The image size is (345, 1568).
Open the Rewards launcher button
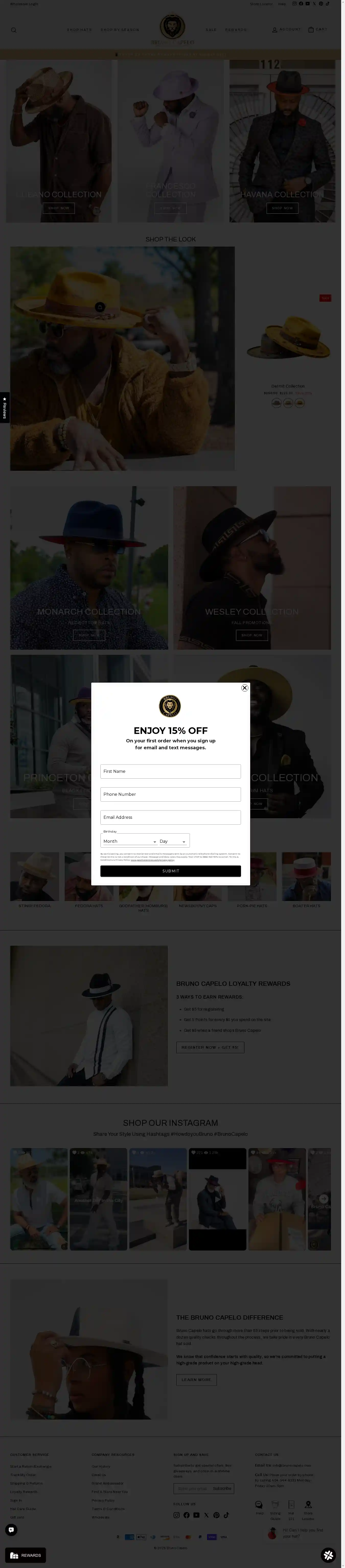pyautogui.click(x=26, y=1555)
